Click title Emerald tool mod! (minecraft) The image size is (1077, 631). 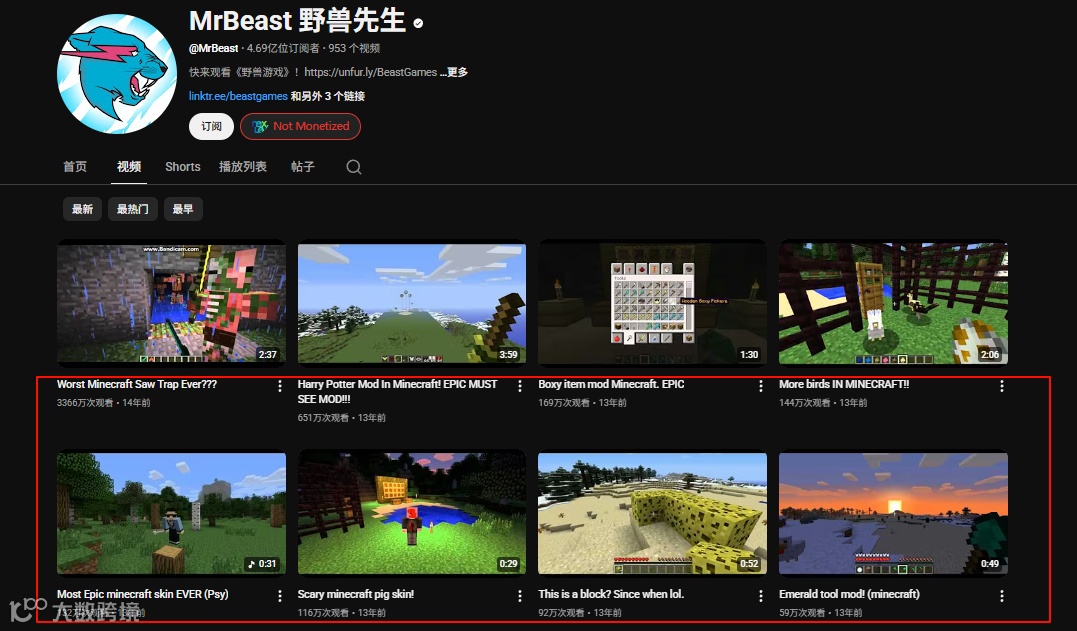coord(849,594)
